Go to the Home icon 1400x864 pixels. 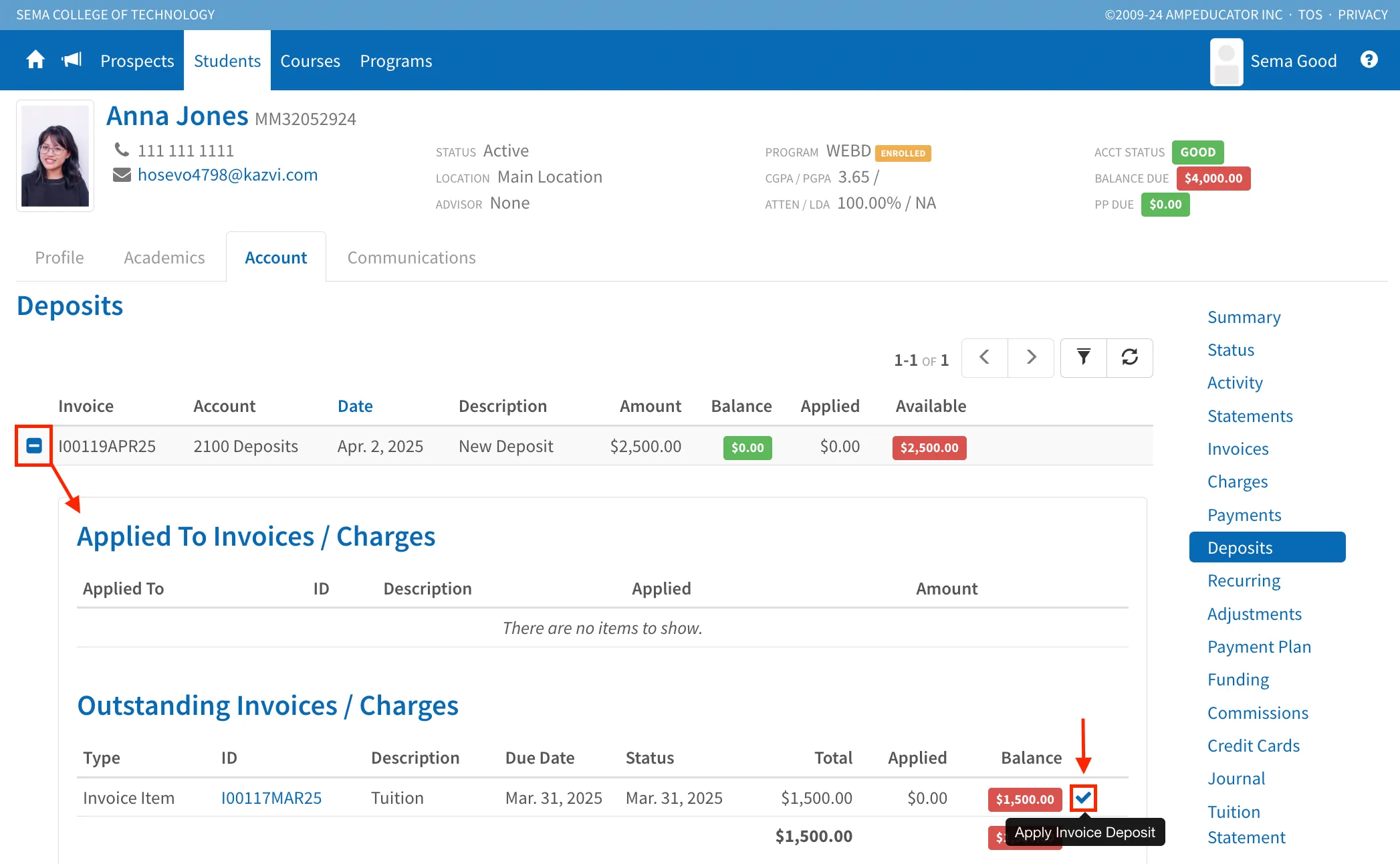[x=35, y=60]
